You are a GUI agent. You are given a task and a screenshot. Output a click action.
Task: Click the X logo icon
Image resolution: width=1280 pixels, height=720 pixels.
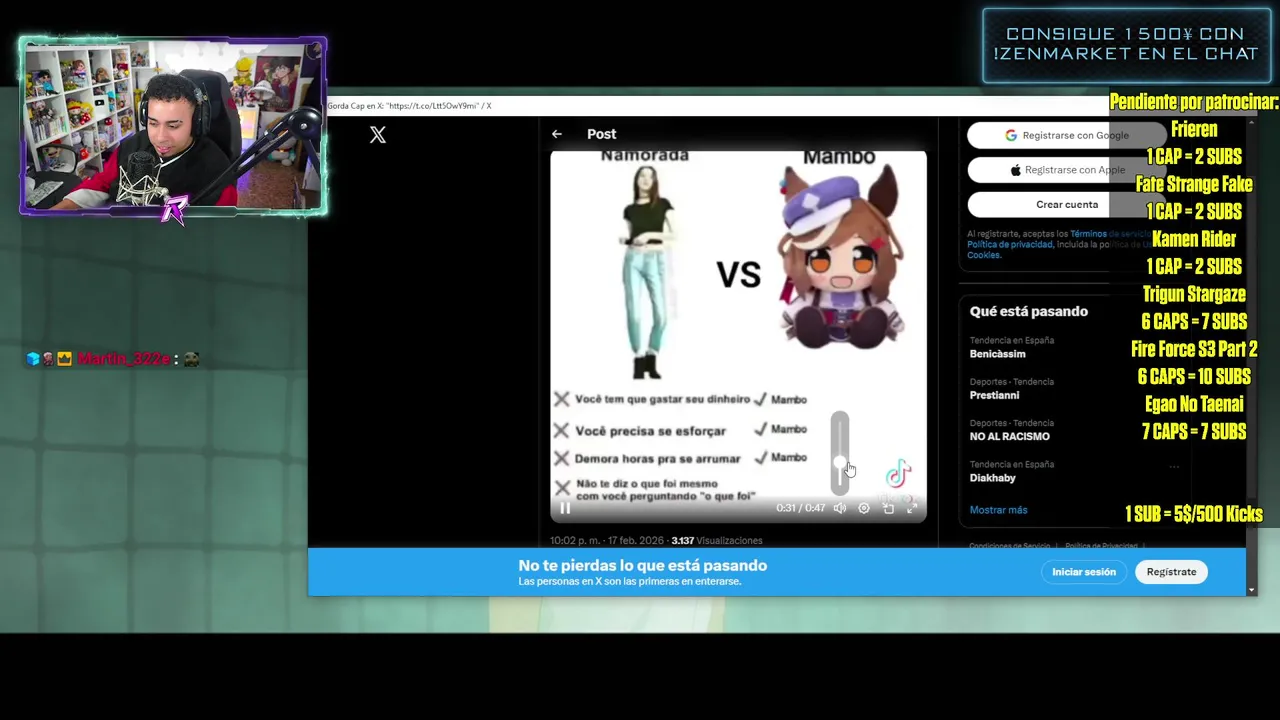tap(378, 135)
